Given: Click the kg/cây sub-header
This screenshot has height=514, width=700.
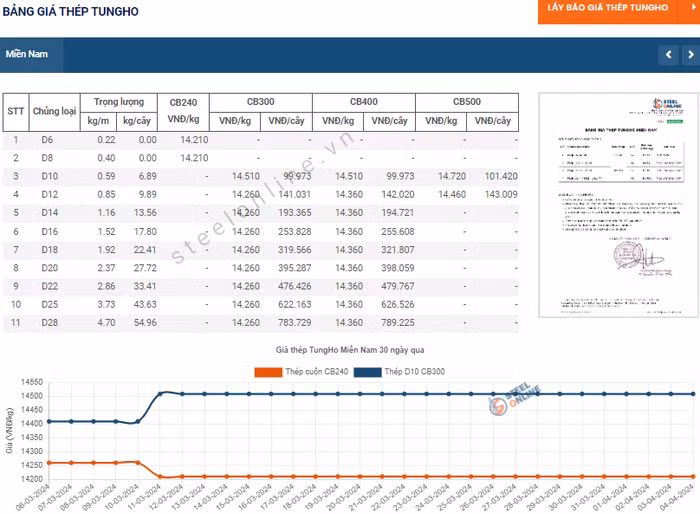Looking at the screenshot, I should coord(137,121).
